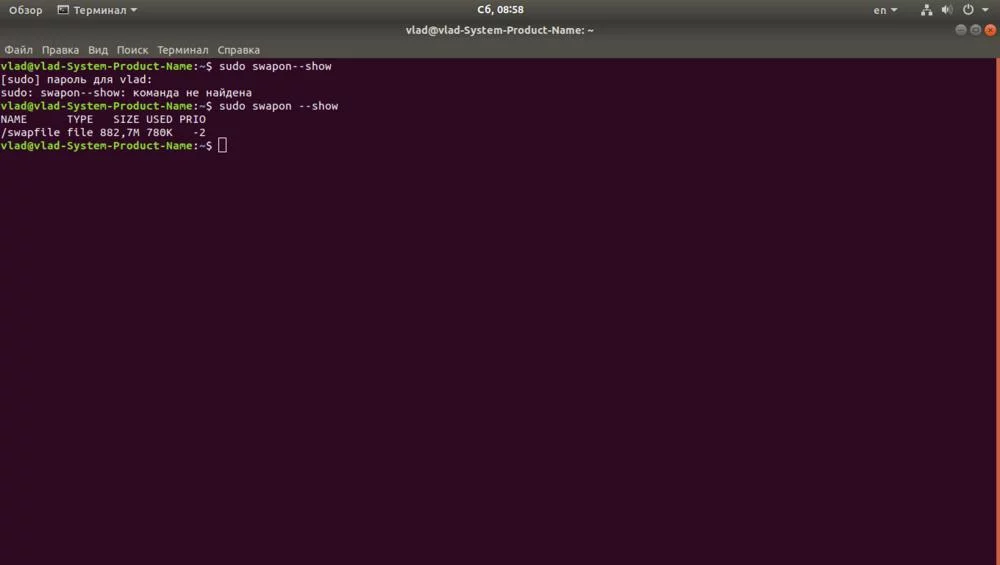Click the window title vlad@vlad-System-Product-Name

click(499, 30)
